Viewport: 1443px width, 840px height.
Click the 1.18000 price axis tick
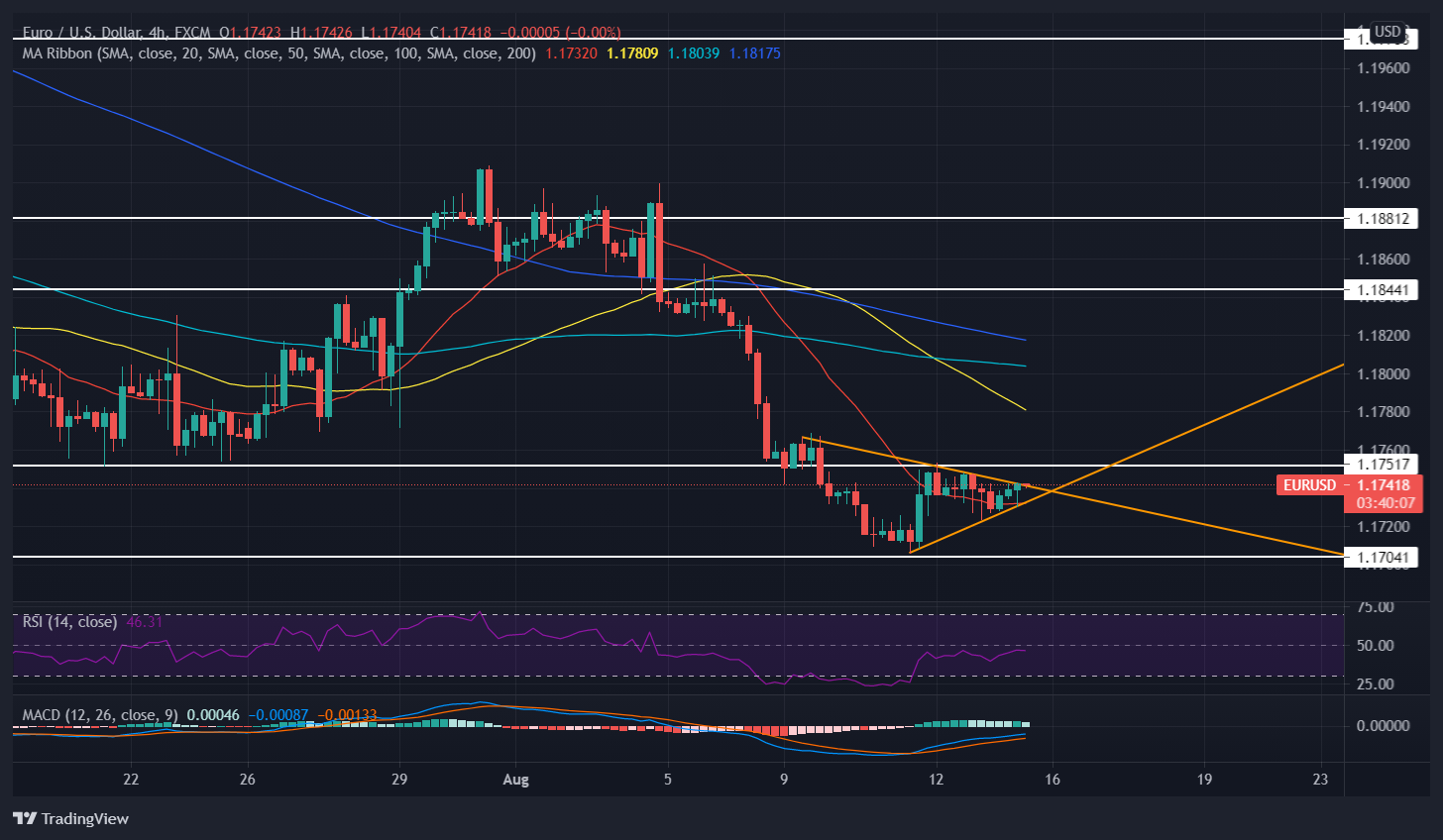pos(1384,374)
